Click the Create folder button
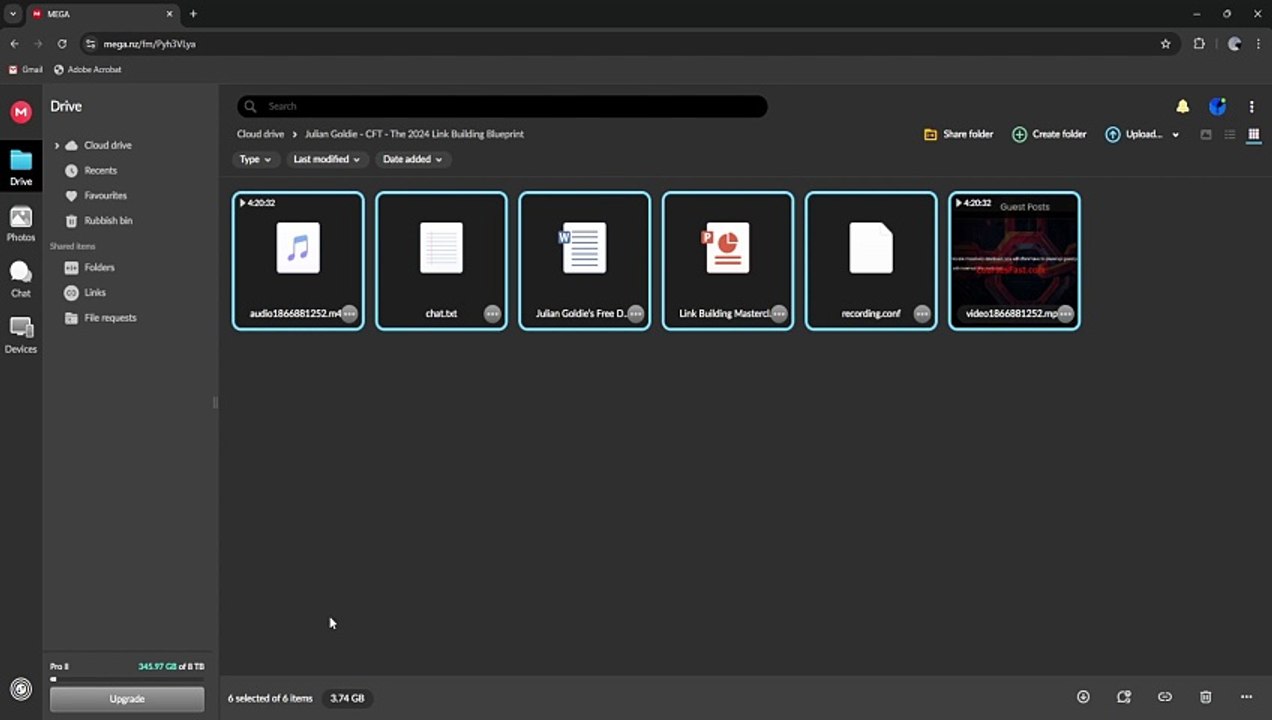Screen dimensions: 1272x720 coord(1049,134)
